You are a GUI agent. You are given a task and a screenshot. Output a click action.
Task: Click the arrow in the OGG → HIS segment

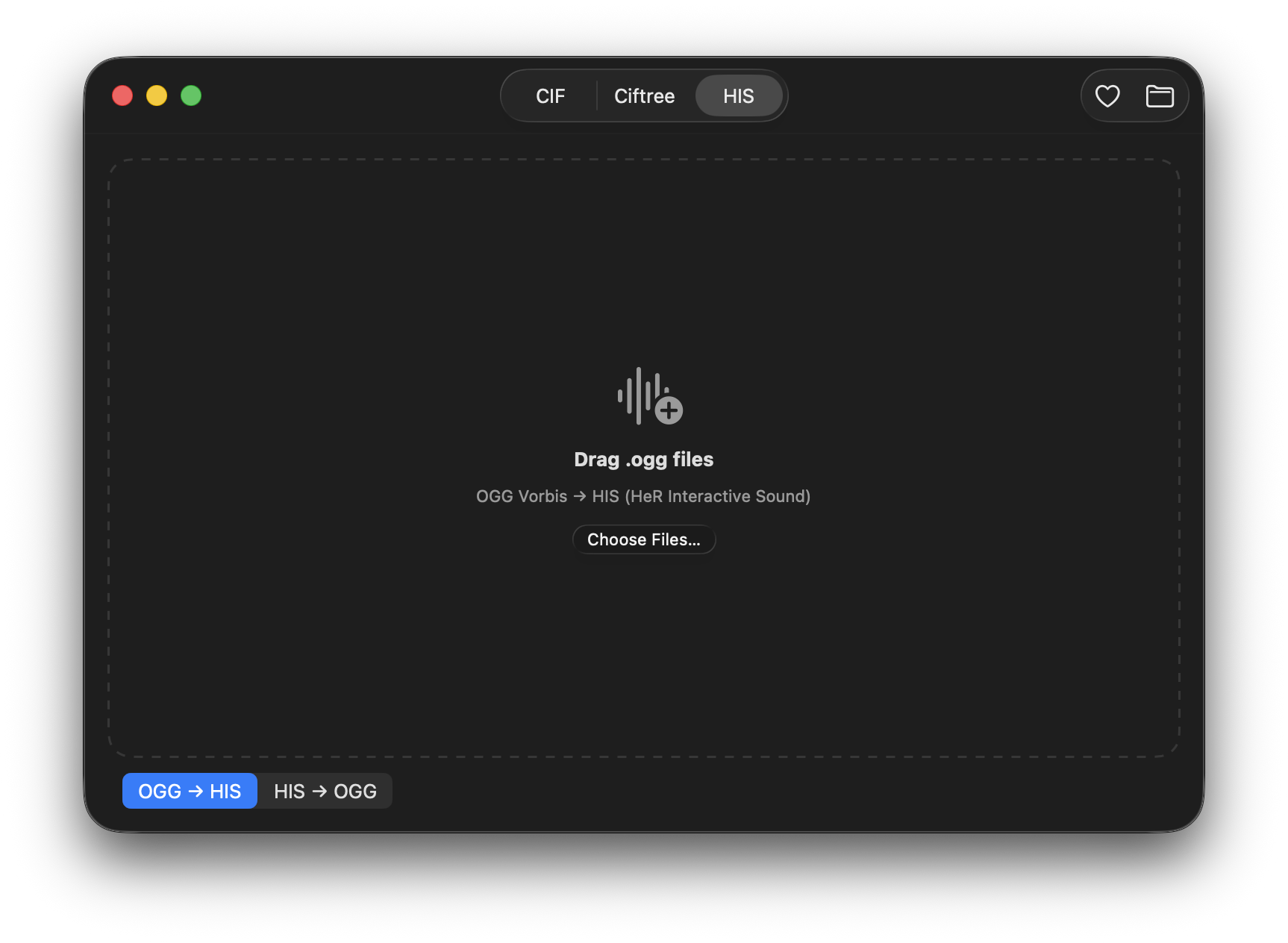[x=196, y=791]
